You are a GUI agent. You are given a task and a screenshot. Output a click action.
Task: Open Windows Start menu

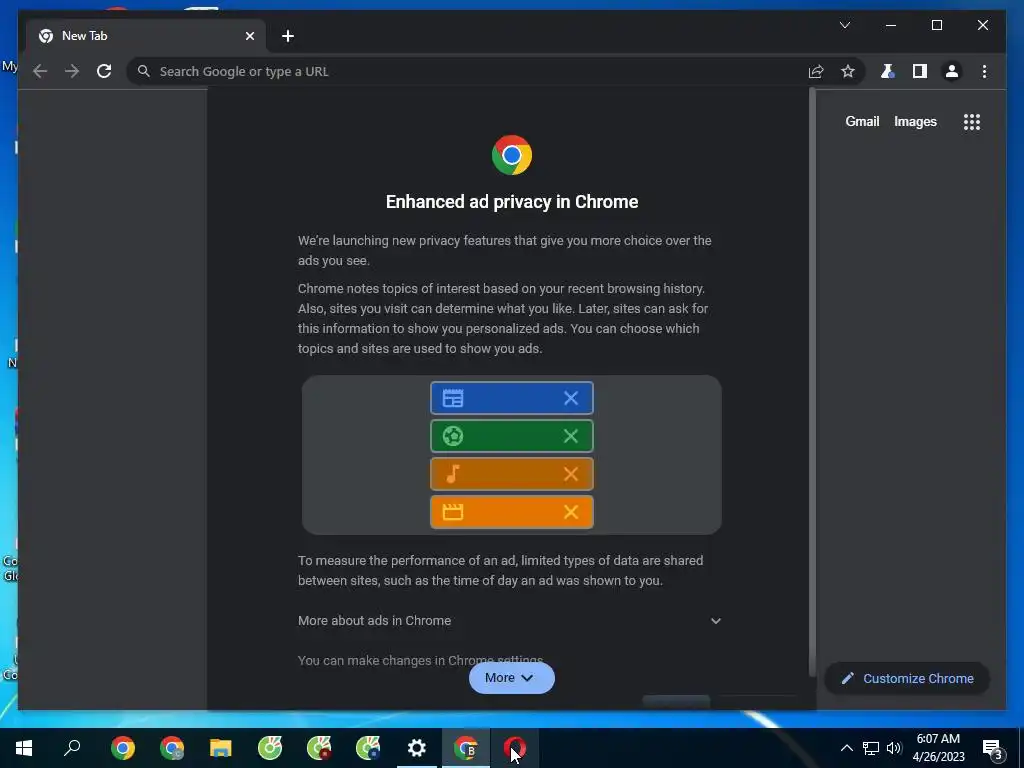click(24, 748)
